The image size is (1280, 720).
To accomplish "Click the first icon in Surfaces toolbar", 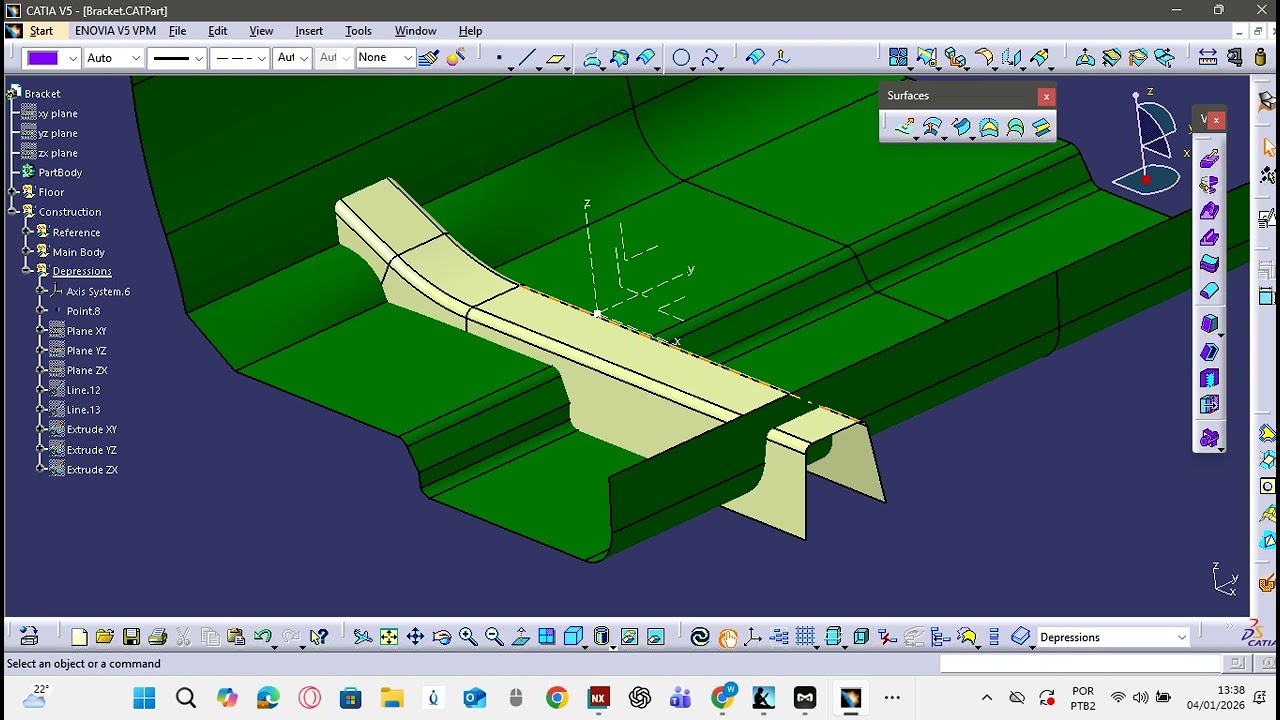I will 905,127.
